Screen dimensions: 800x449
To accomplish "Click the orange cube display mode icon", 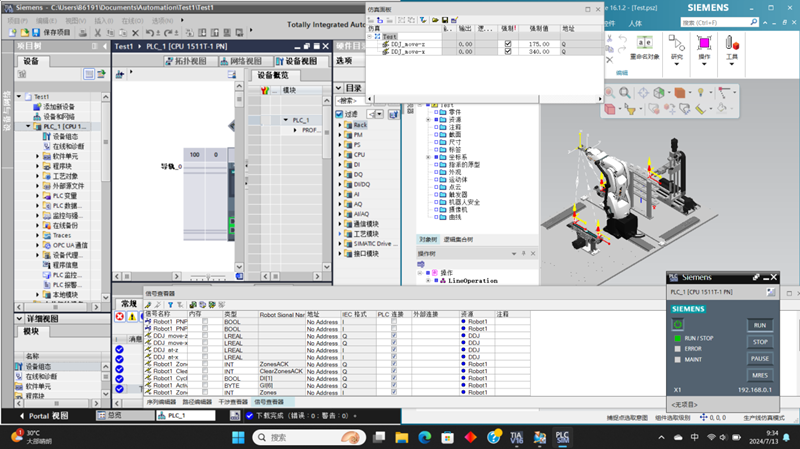I will [679, 92].
